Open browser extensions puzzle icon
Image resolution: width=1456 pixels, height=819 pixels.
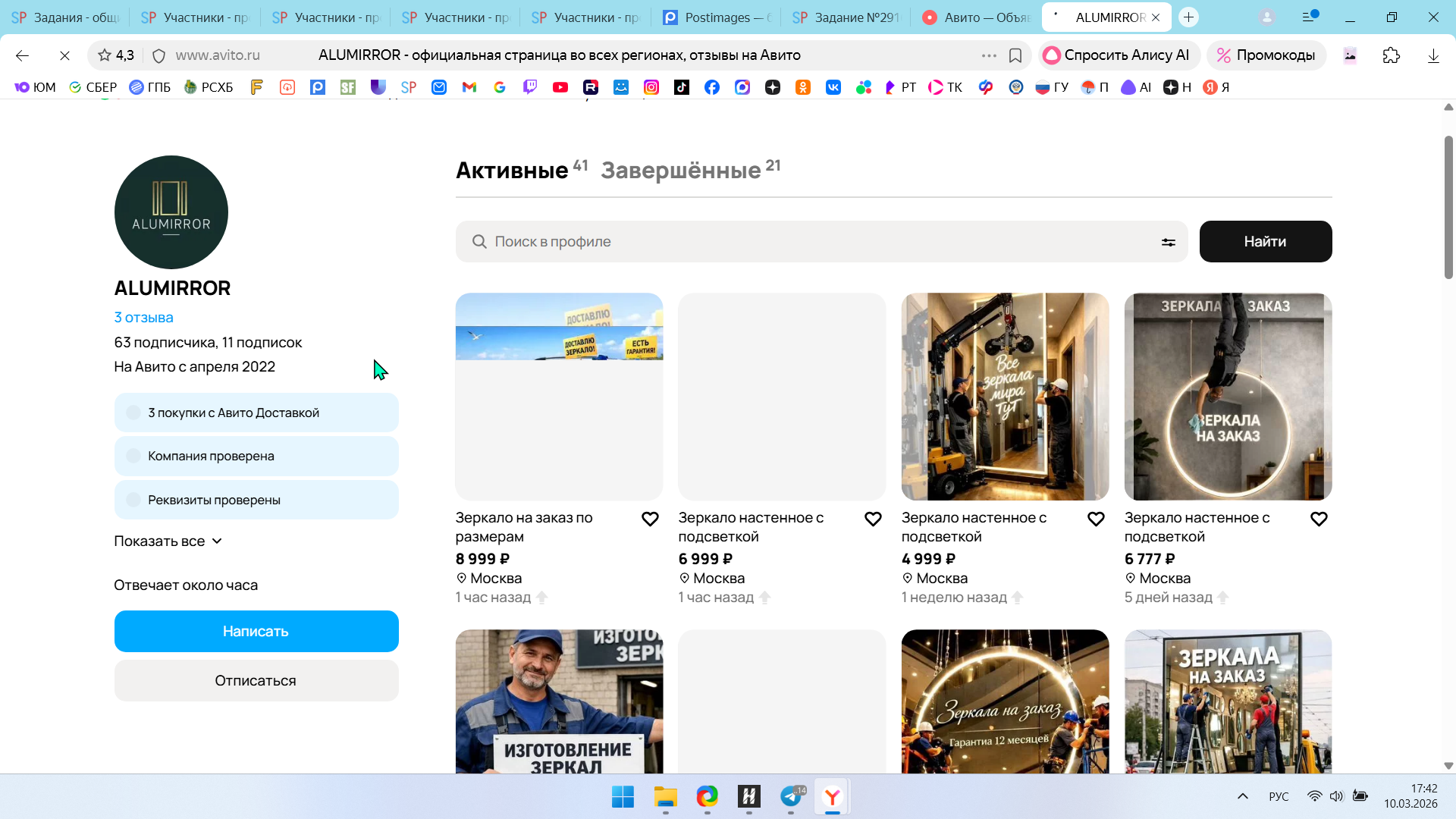[1391, 55]
